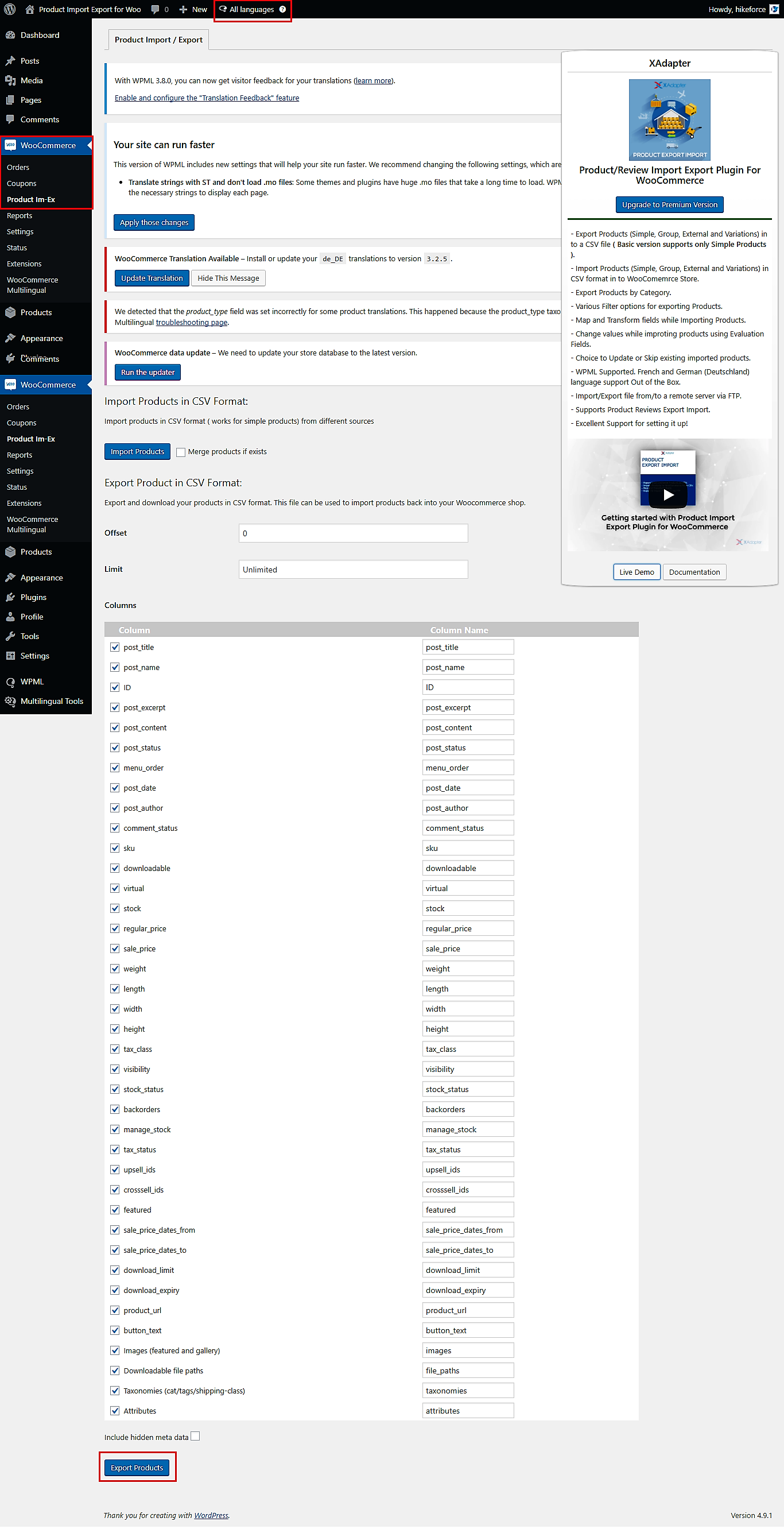
Task: Open the troubleshooting page link
Action: tap(192, 322)
